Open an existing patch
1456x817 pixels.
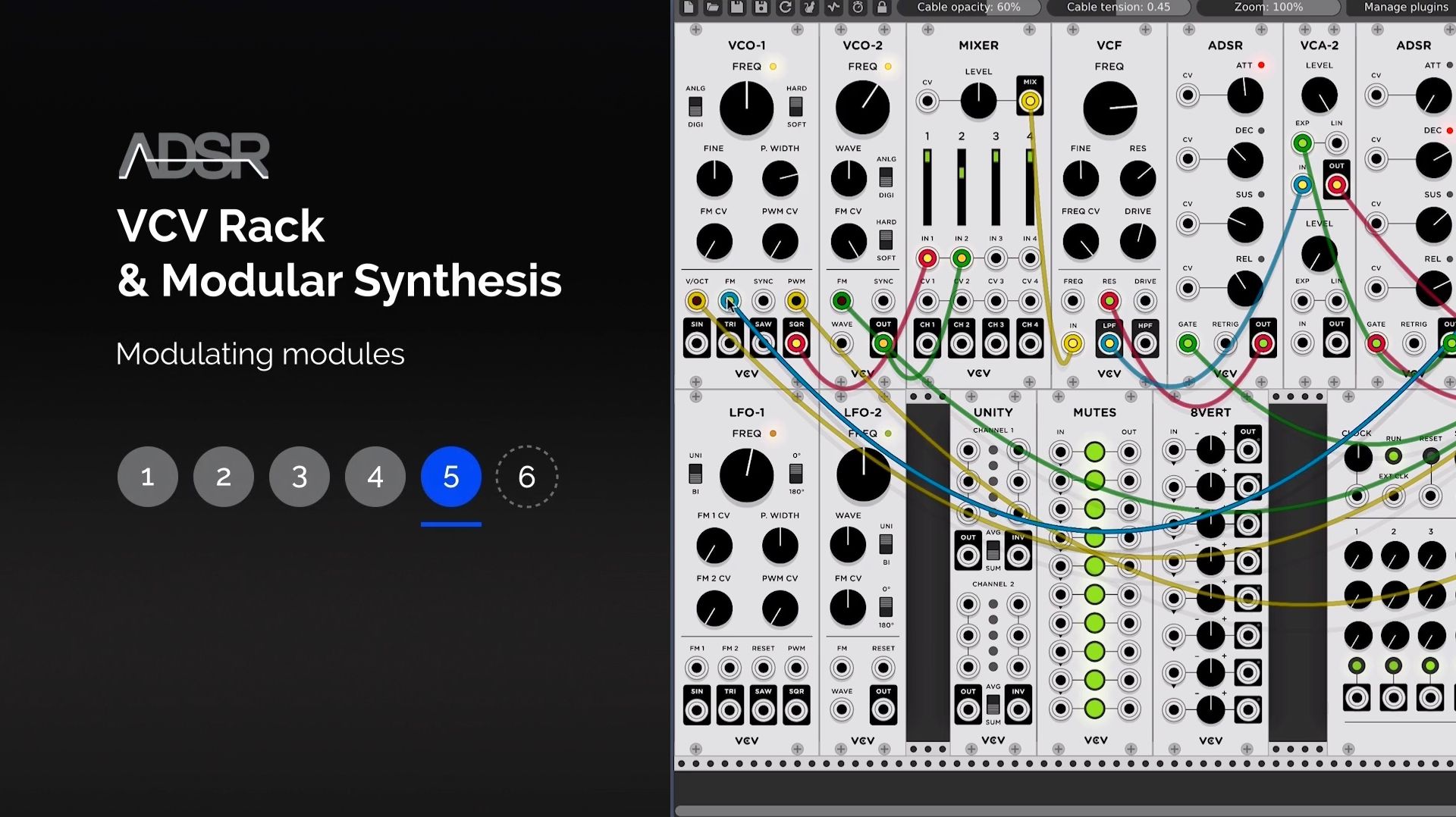[712, 8]
